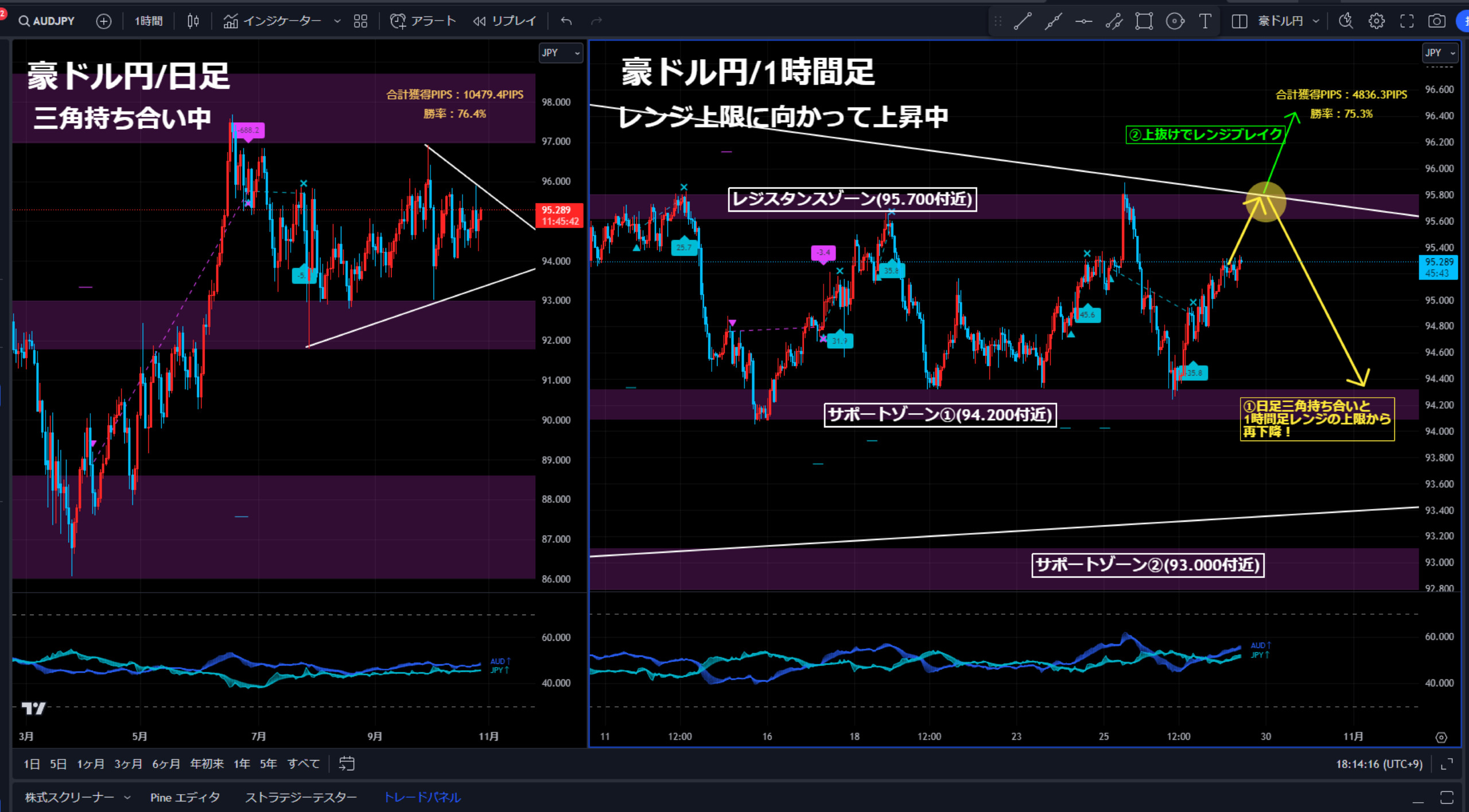The image size is (1469, 812).
Task: Expand the インジケーター dropdown arrow
Action: pos(337,21)
